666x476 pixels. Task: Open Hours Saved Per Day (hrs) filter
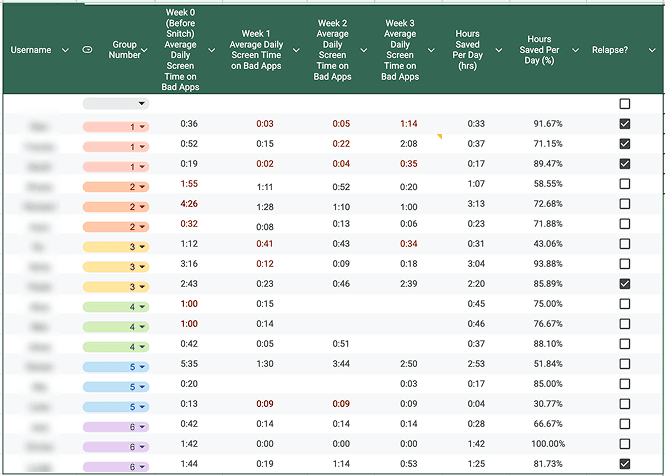499,50
